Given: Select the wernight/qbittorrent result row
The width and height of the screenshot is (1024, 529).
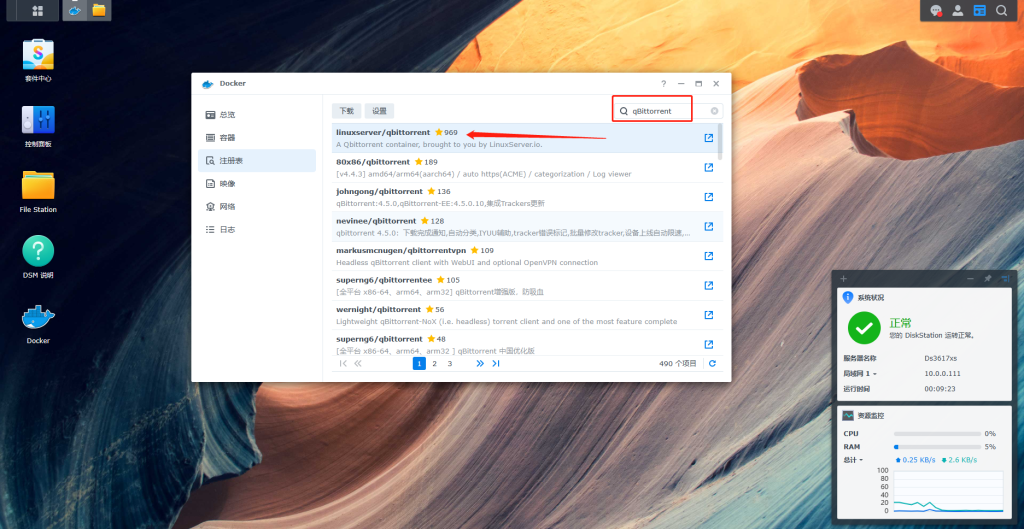Looking at the screenshot, I should [x=527, y=315].
